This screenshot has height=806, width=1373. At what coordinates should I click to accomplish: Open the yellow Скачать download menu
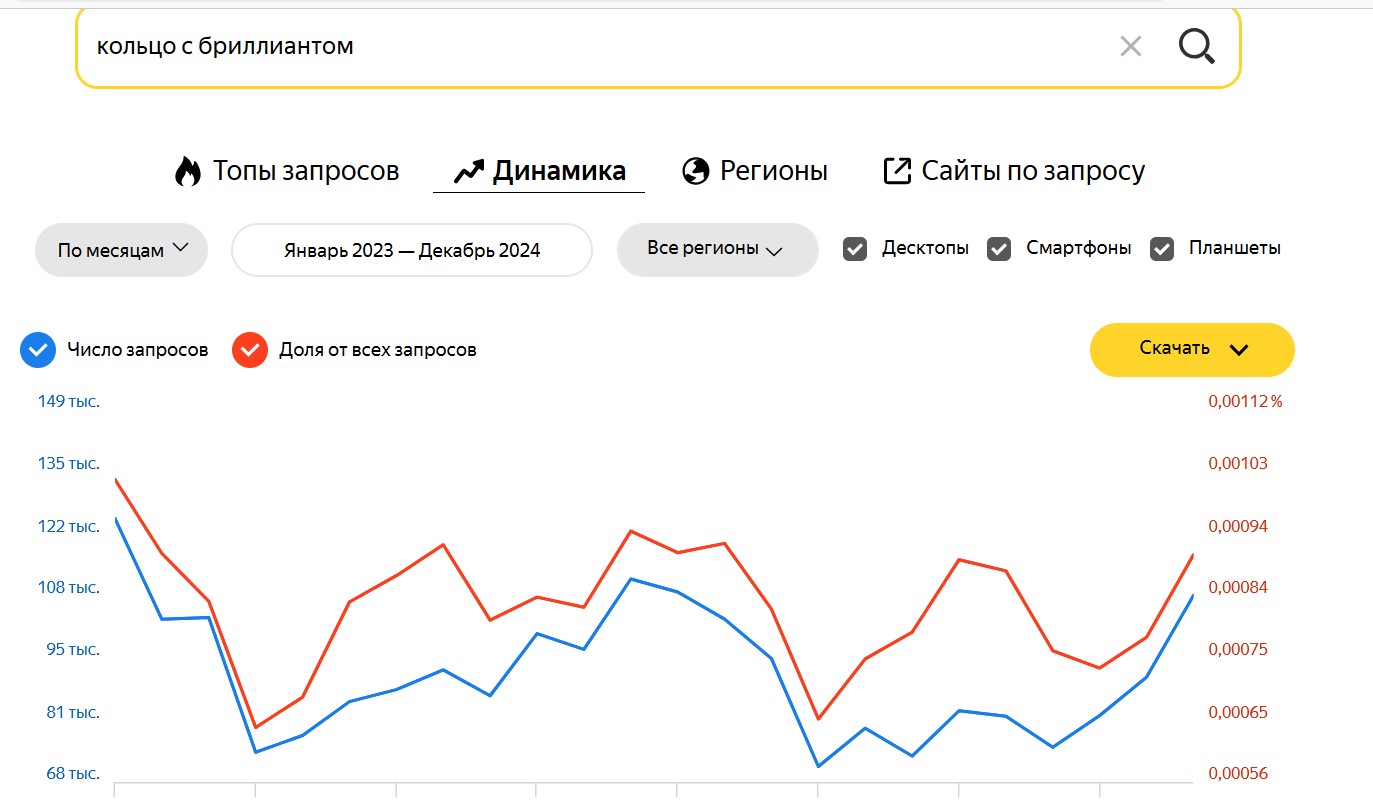(x=1192, y=350)
